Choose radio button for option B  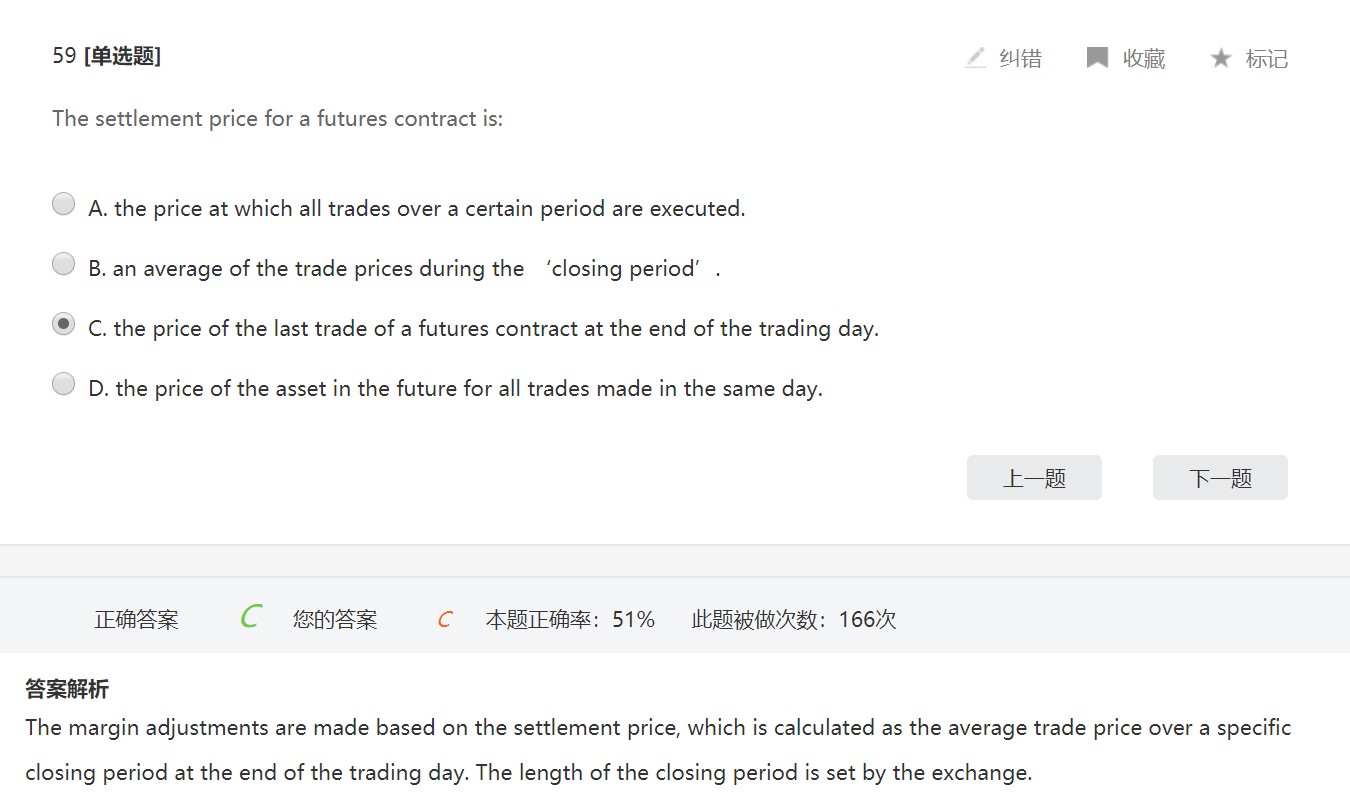63,264
